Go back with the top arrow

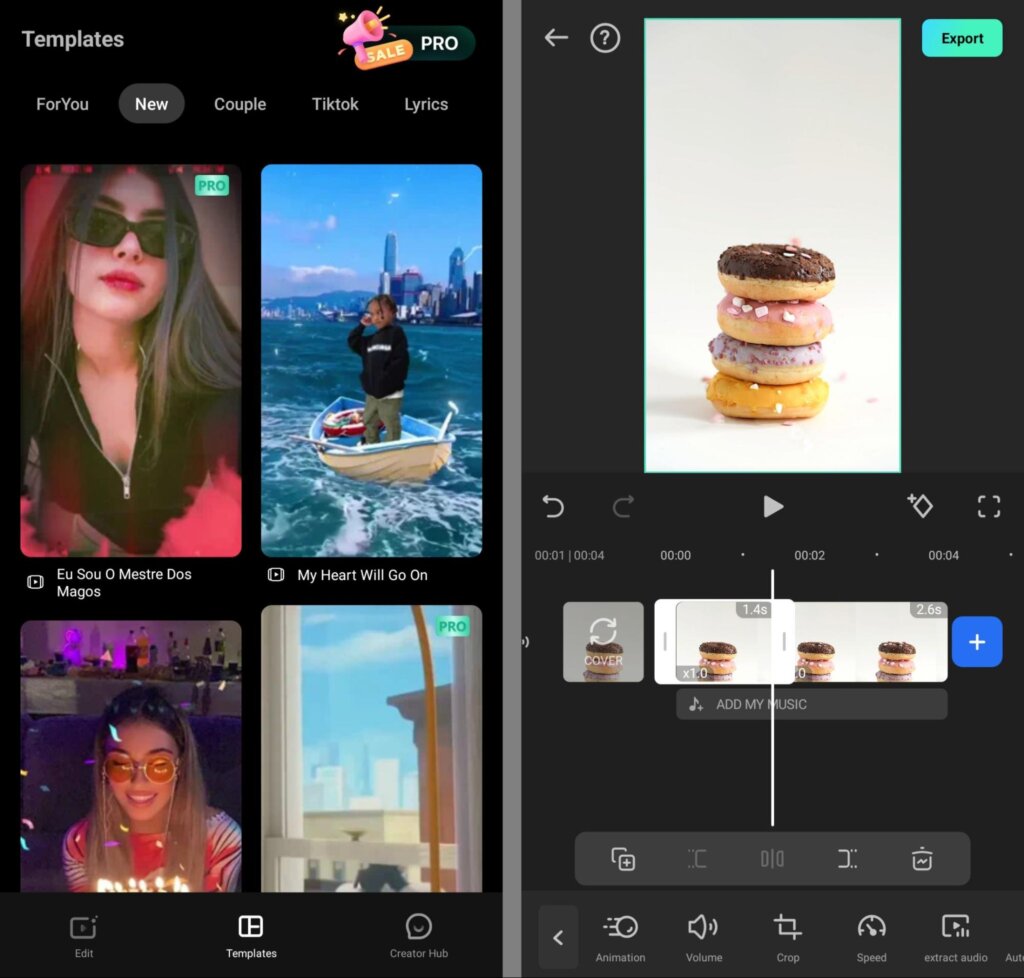click(x=556, y=38)
